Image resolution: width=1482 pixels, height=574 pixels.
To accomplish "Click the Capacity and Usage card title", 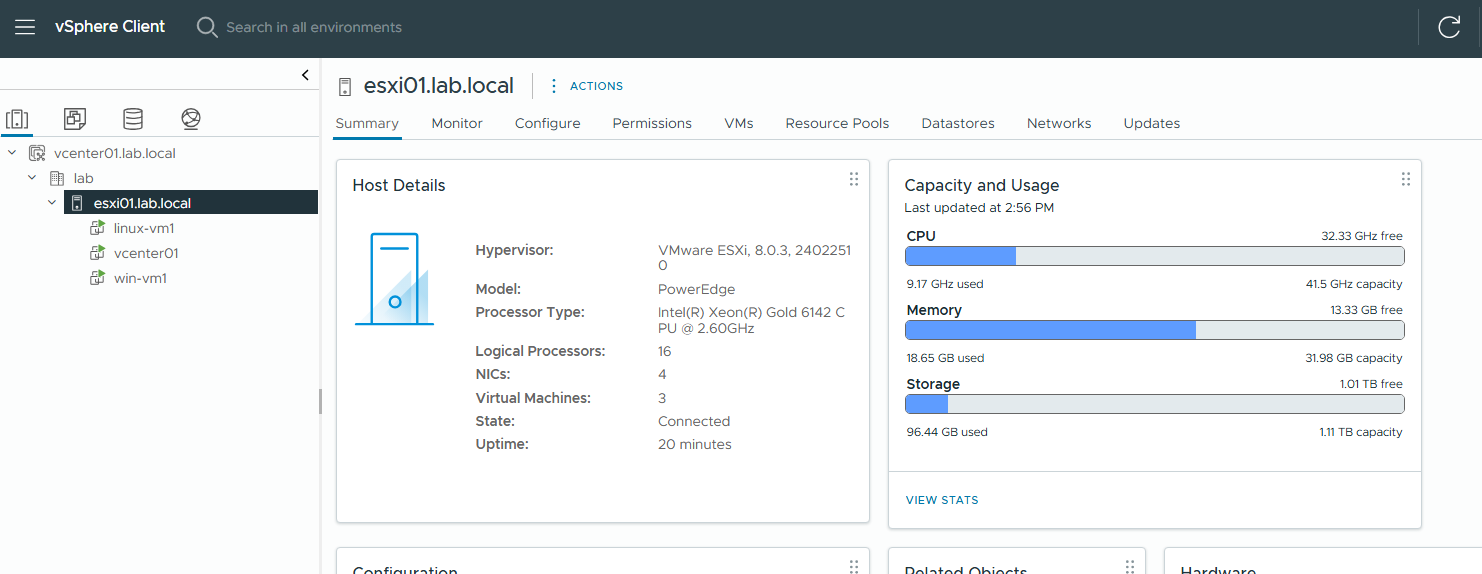I will pyautogui.click(x=982, y=185).
